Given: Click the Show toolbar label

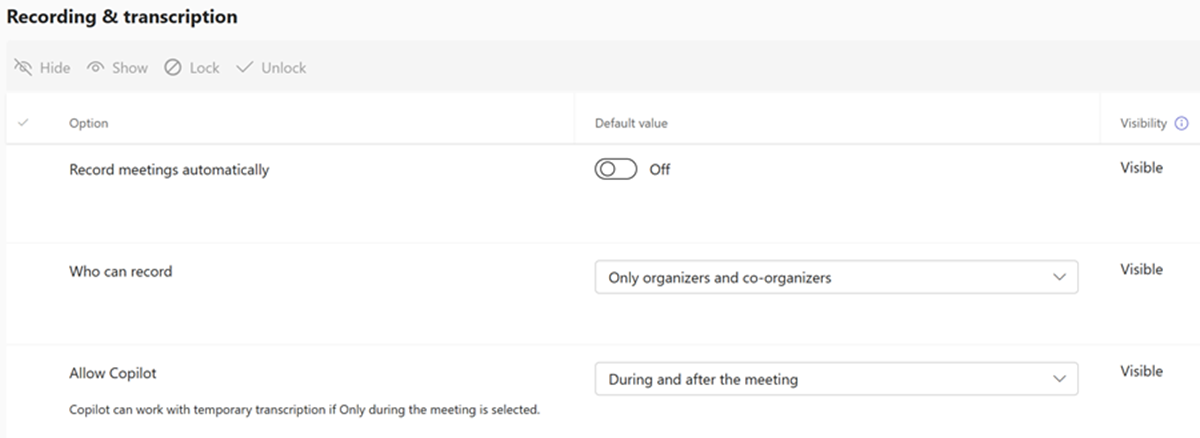Looking at the screenshot, I should pyautogui.click(x=130, y=68).
